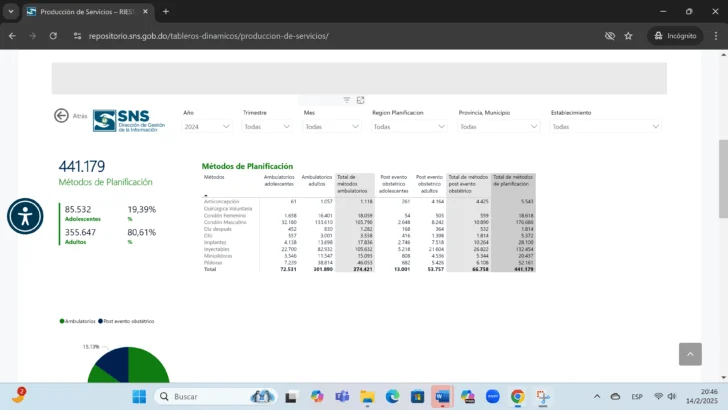This screenshot has height=410, width=728.
Task: Bookmark the page with the star icon
Action: (628, 35)
